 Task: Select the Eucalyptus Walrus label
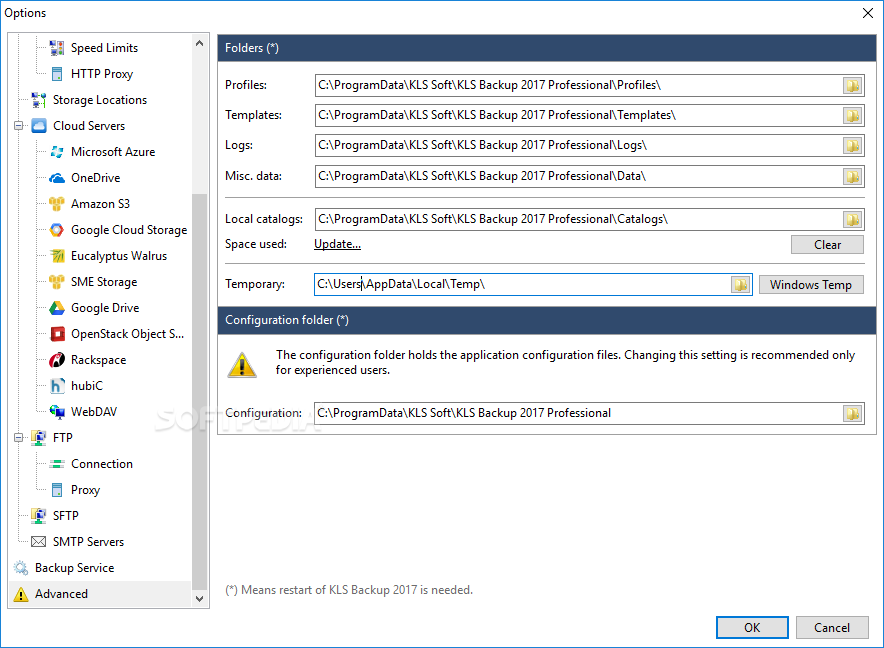119,256
